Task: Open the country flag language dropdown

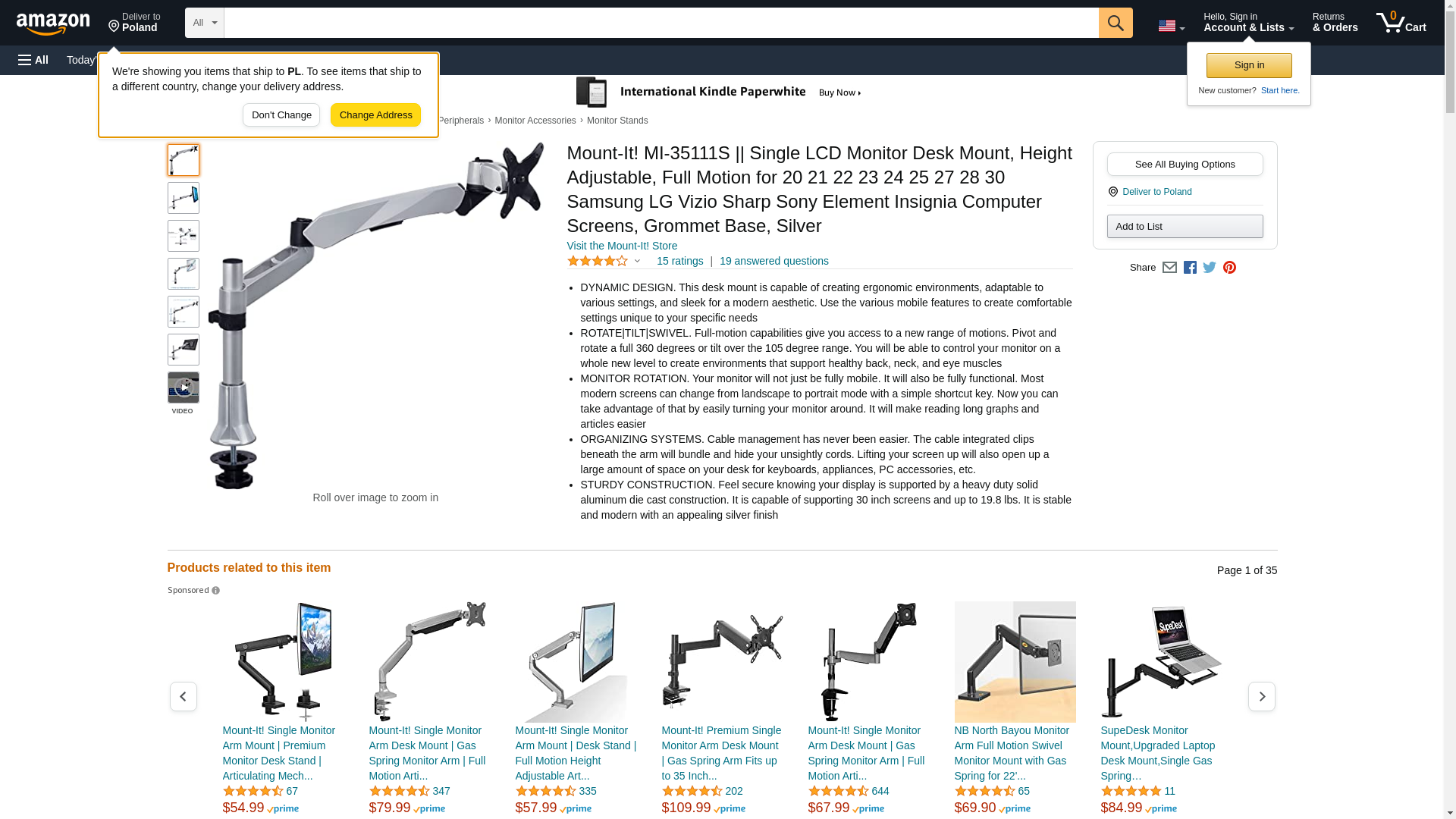Action: [1171, 26]
